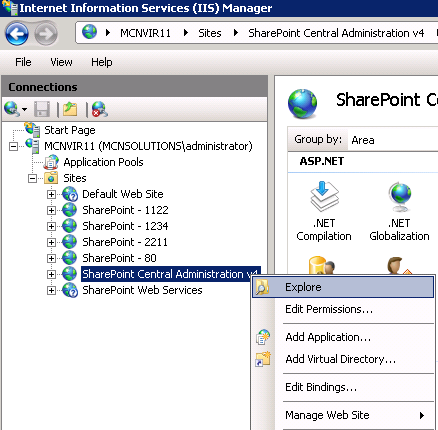Click the Back navigation arrow button
The image size is (438, 430).
16,34
